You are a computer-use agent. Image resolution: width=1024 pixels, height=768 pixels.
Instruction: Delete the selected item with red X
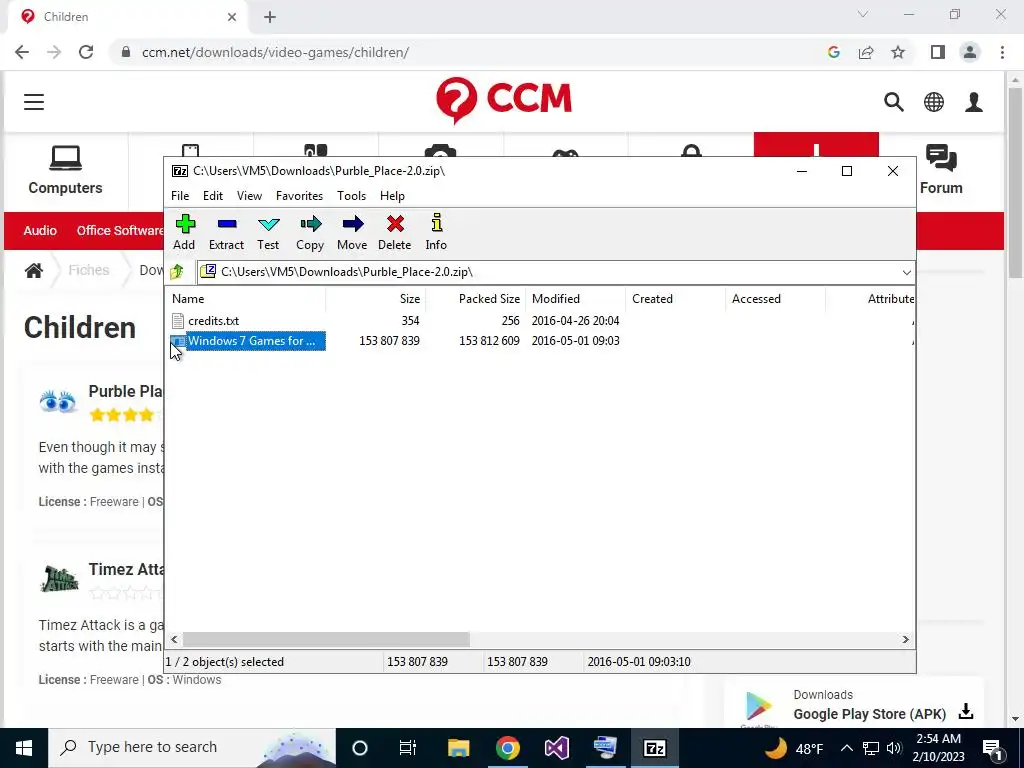394,232
